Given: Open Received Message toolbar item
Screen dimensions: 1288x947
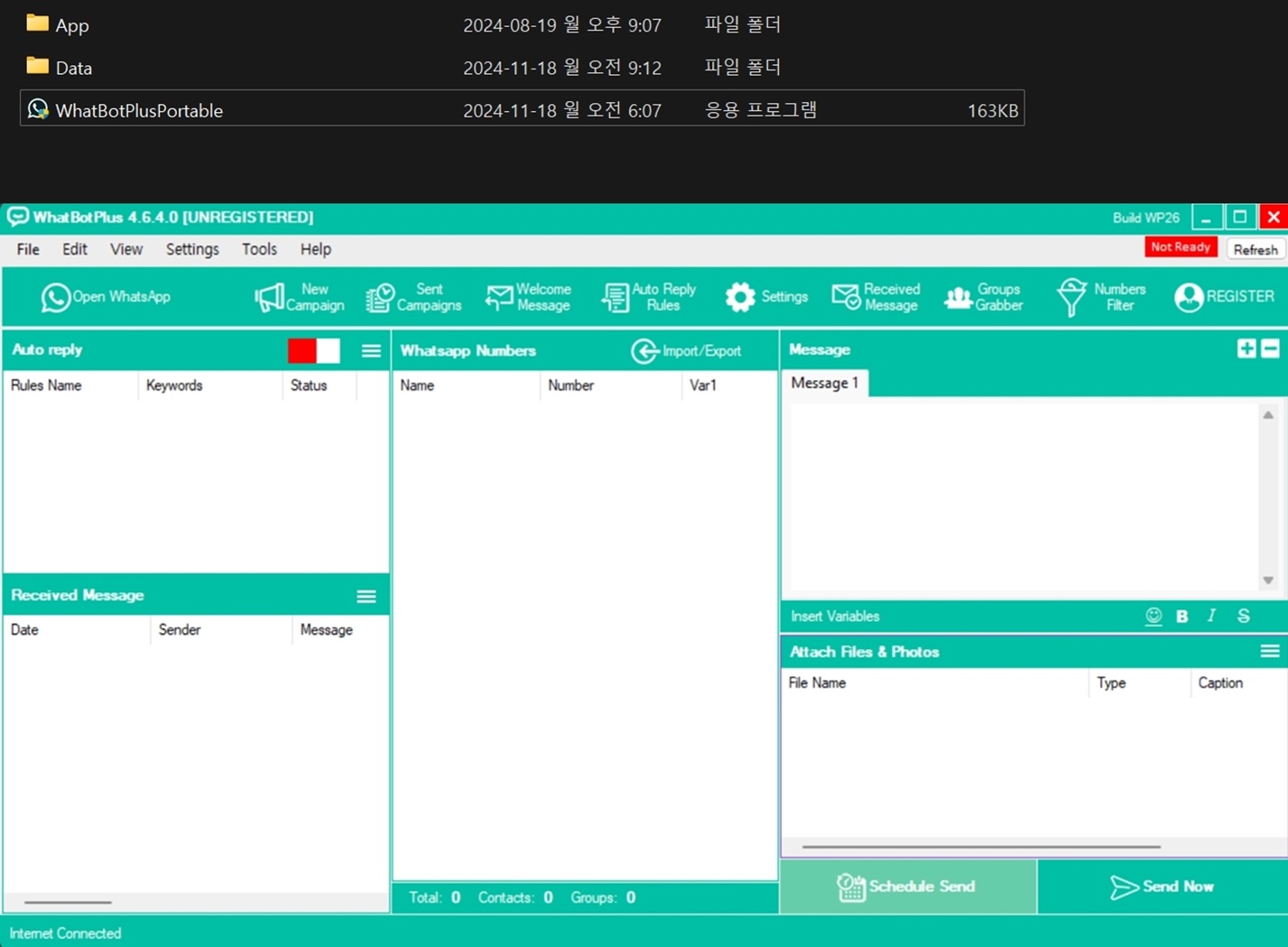Looking at the screenshot, I should 876,297.
